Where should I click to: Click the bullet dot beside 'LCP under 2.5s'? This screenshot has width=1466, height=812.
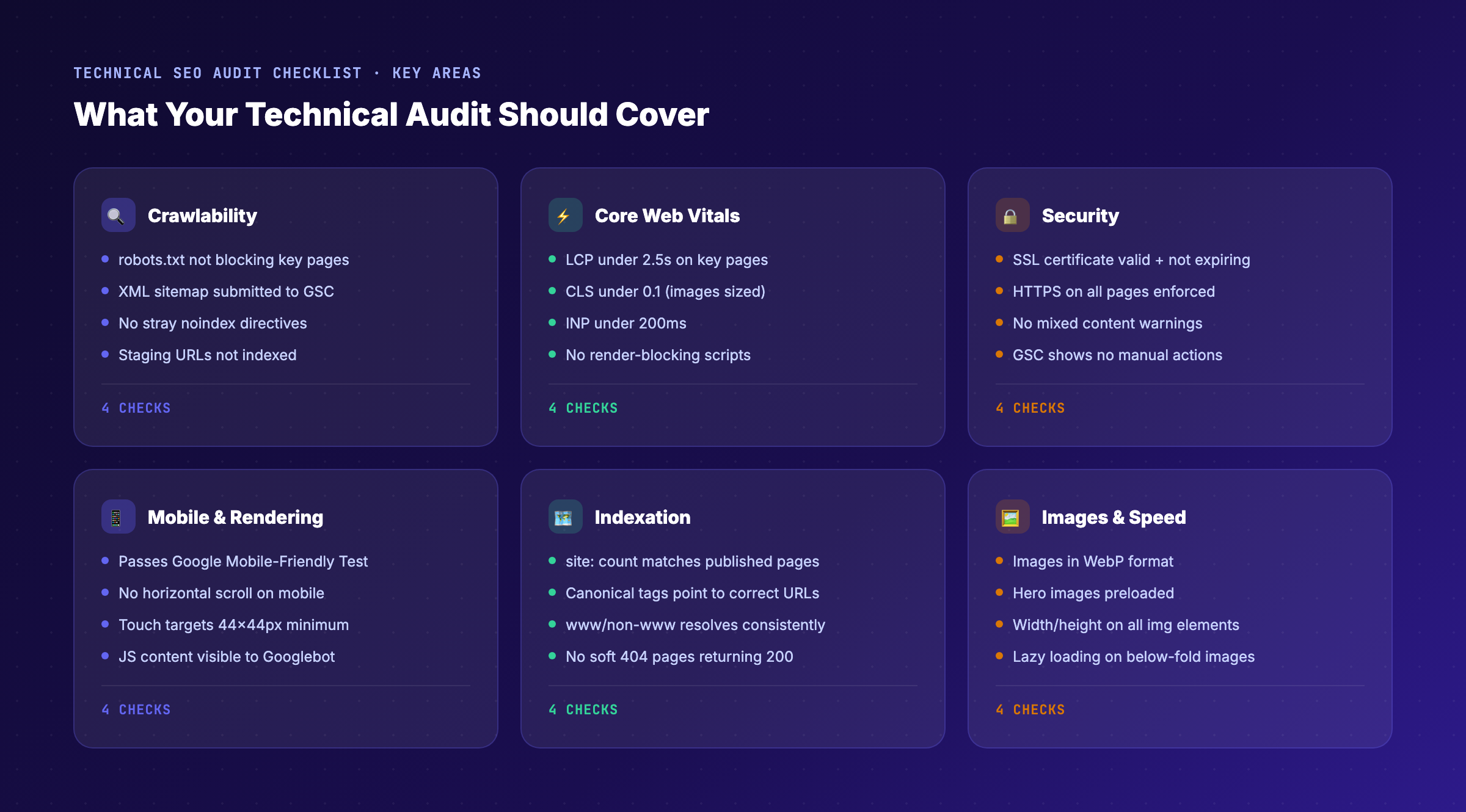553,259
